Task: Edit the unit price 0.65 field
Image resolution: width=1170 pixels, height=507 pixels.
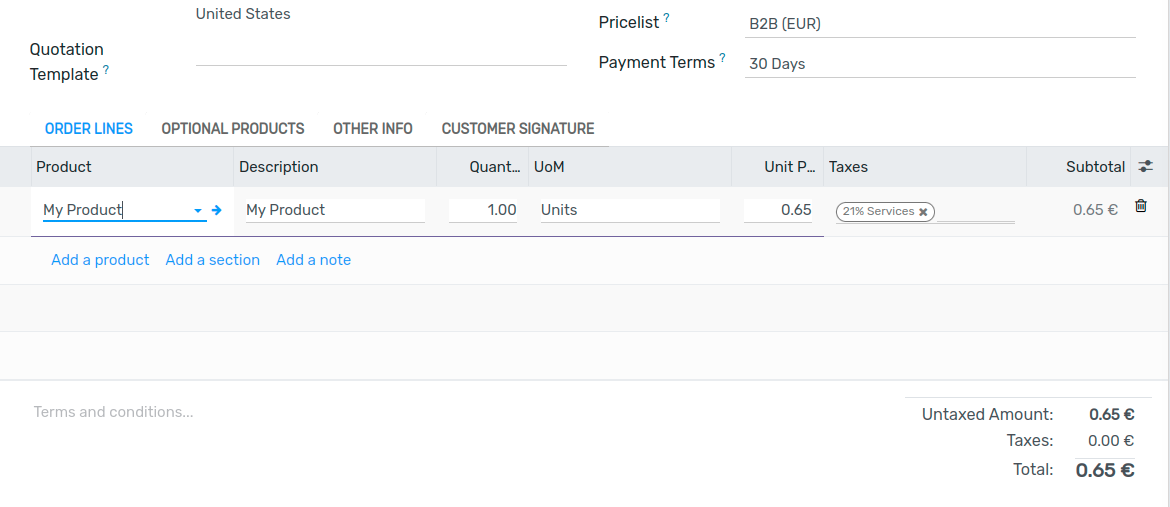Action: coord(778,211)
